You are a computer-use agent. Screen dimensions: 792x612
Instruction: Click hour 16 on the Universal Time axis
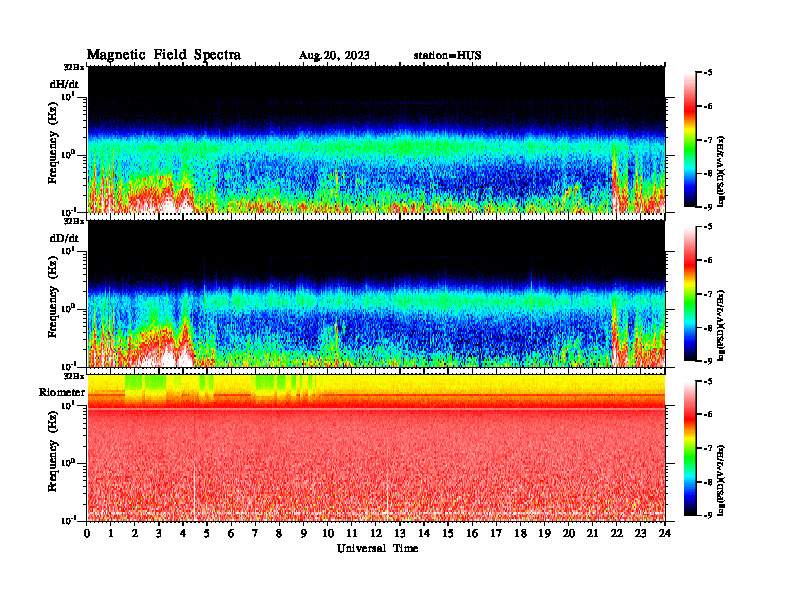(x=472, y=534)
